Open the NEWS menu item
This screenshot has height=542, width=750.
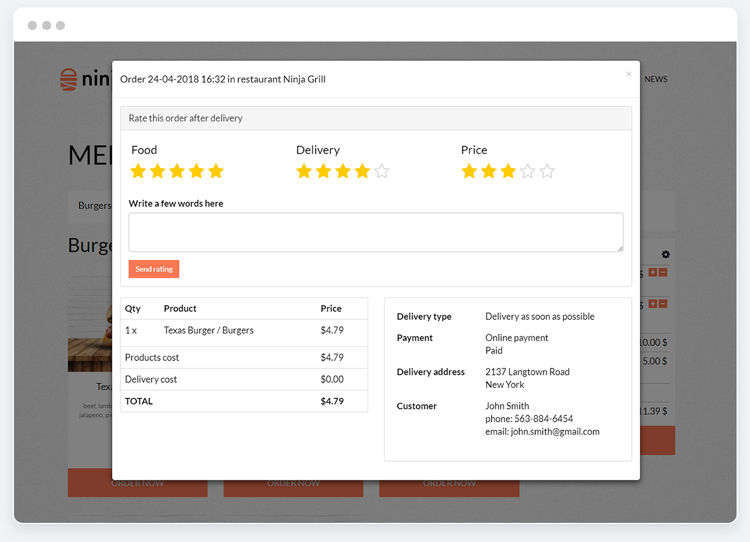pos(656,79)
